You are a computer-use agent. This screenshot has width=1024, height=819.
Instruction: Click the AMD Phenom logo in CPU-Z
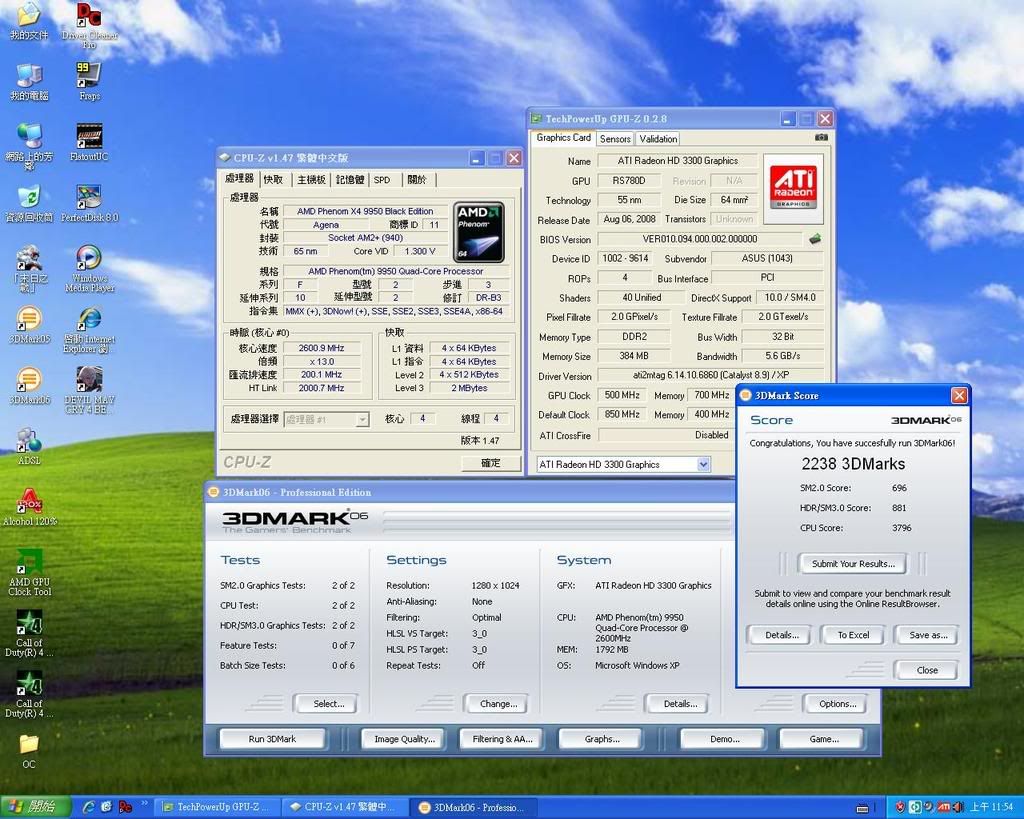tap(479, 232)
